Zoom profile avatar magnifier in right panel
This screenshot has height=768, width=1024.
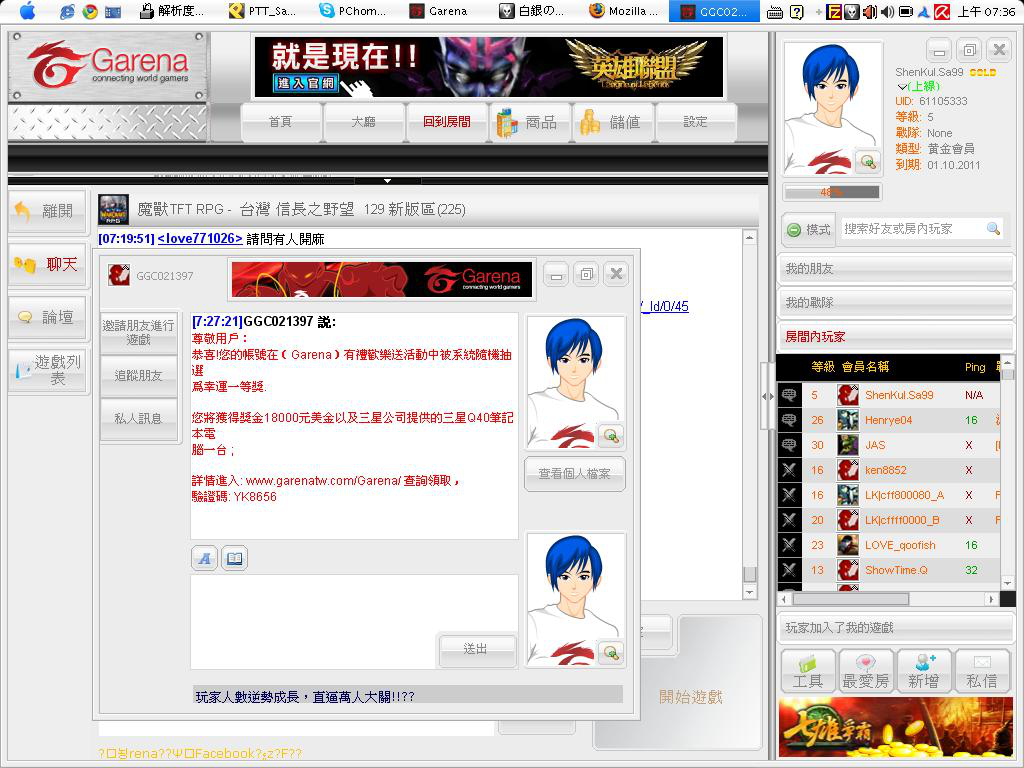point(868,161)
